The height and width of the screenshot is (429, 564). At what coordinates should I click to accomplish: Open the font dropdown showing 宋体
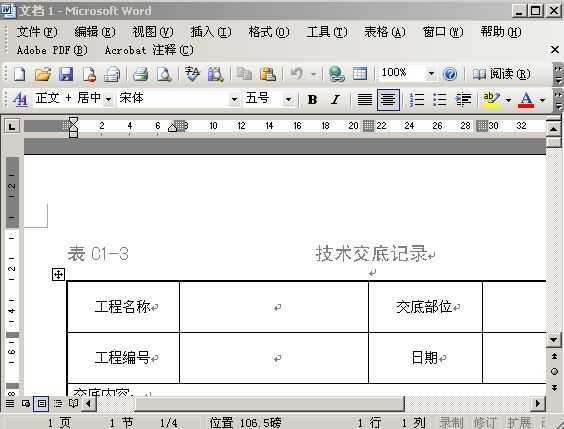tap(234, 99)
